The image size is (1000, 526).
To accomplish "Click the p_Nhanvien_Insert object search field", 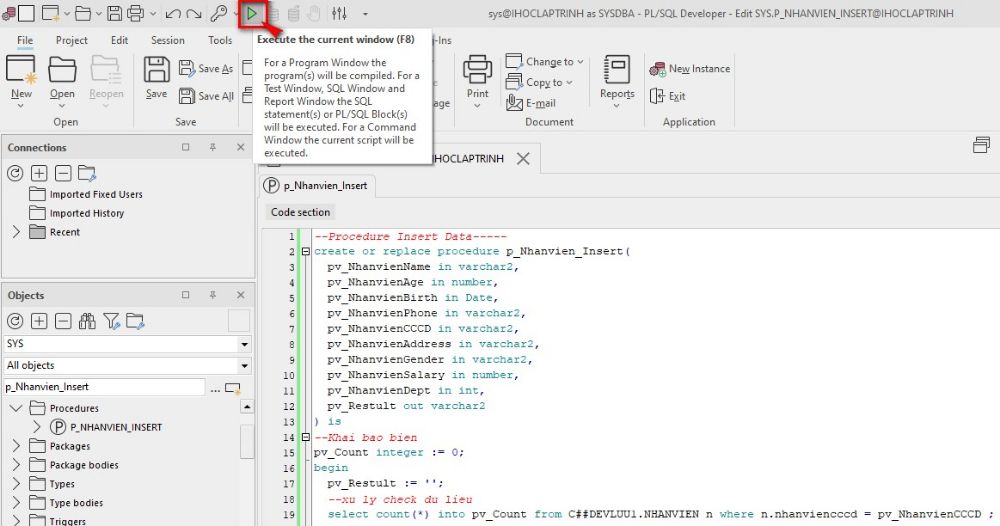I will (x=105, y=386).
